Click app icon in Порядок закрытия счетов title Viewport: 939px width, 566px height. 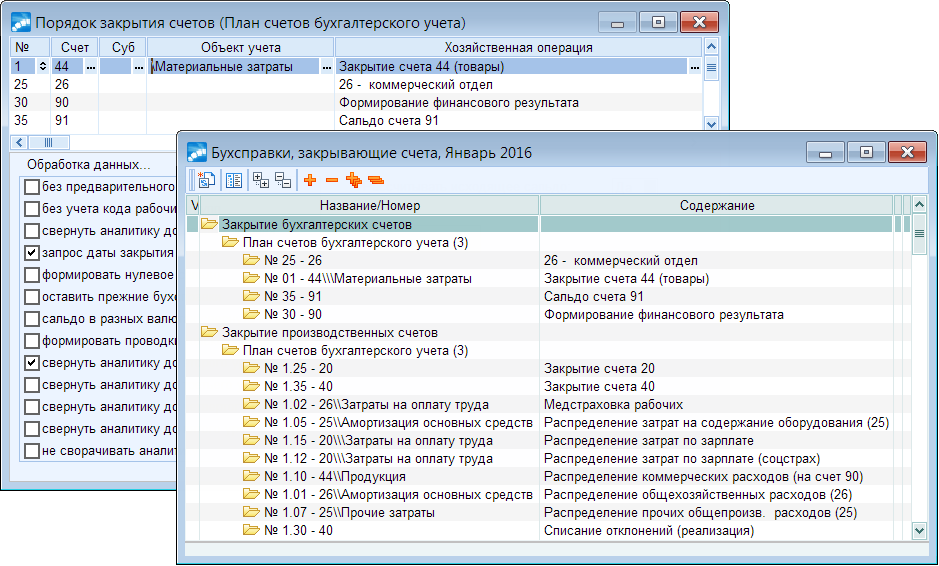[x=21, y=23]
